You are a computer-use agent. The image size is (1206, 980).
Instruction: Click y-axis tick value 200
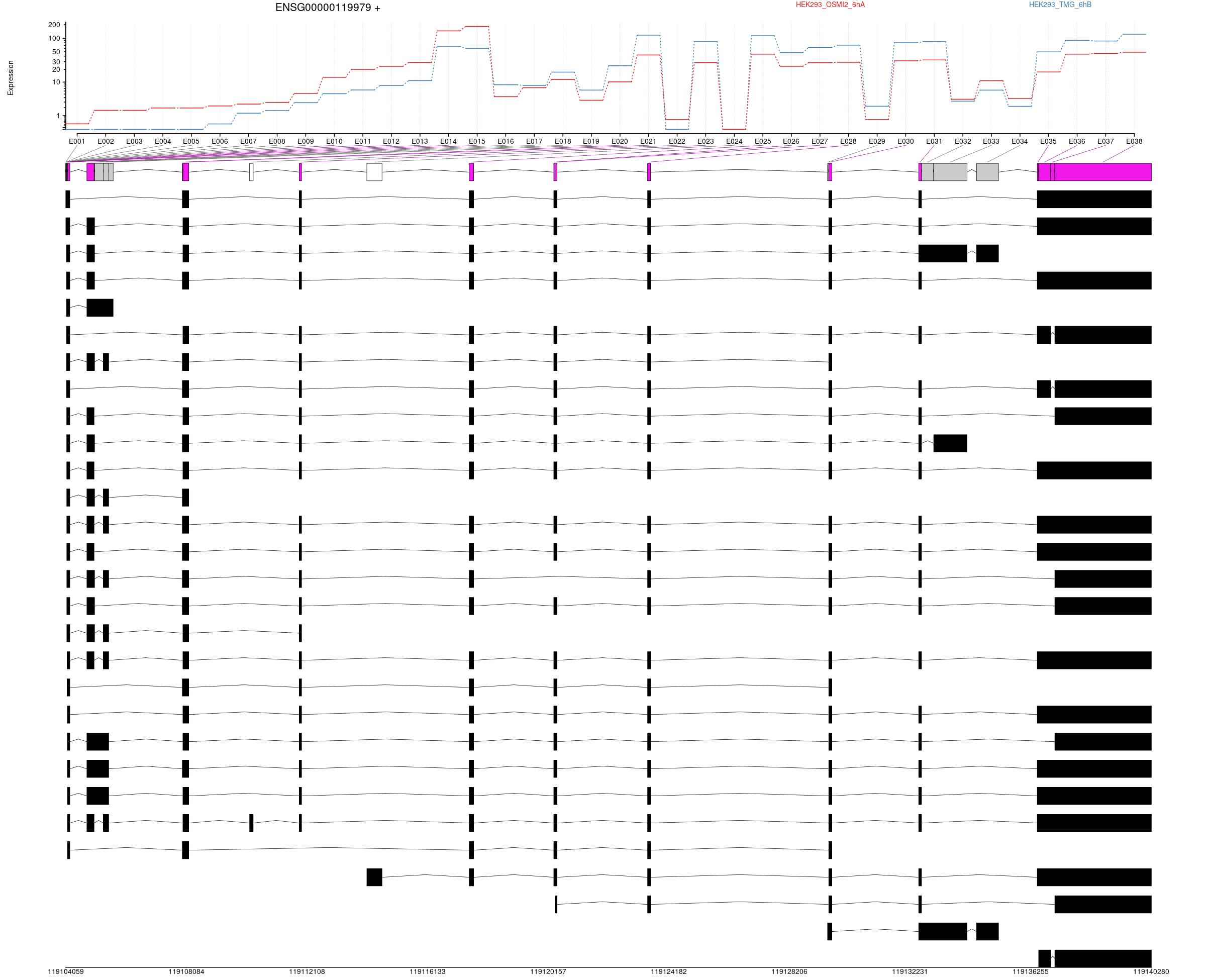[x=54, y=25]
